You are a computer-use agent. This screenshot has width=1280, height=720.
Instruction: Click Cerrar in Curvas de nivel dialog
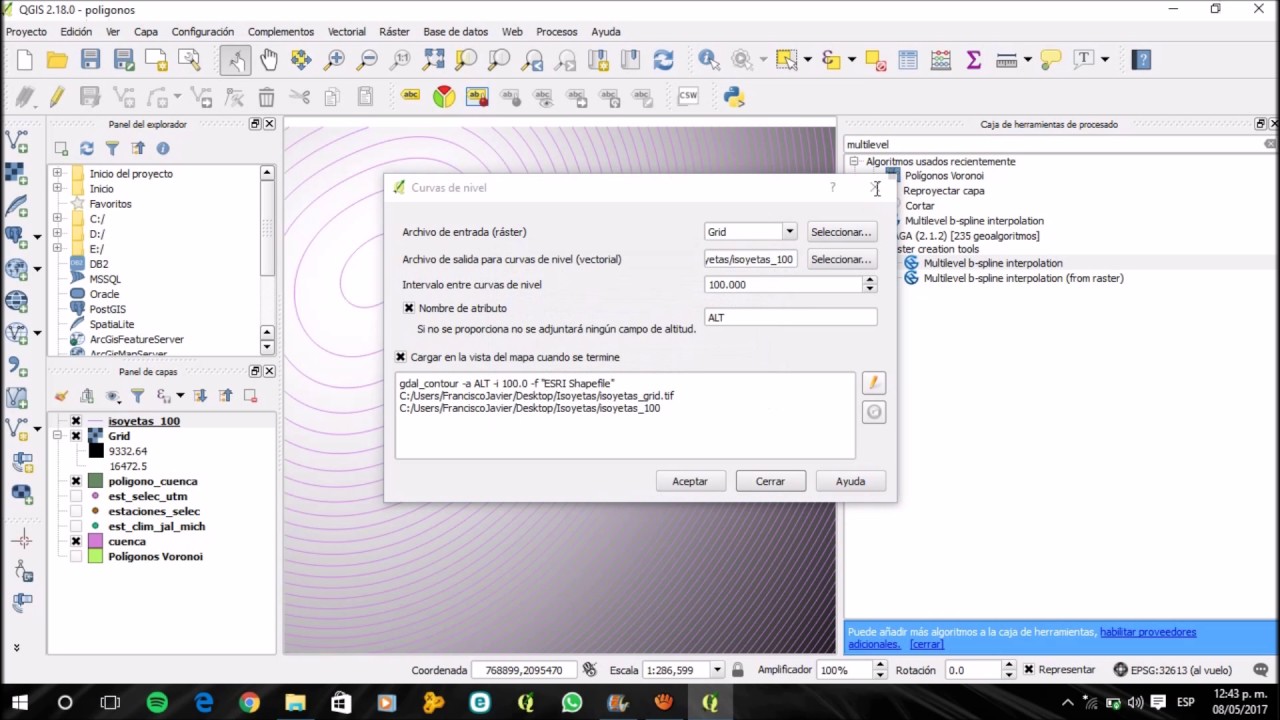tap(770, 481)
